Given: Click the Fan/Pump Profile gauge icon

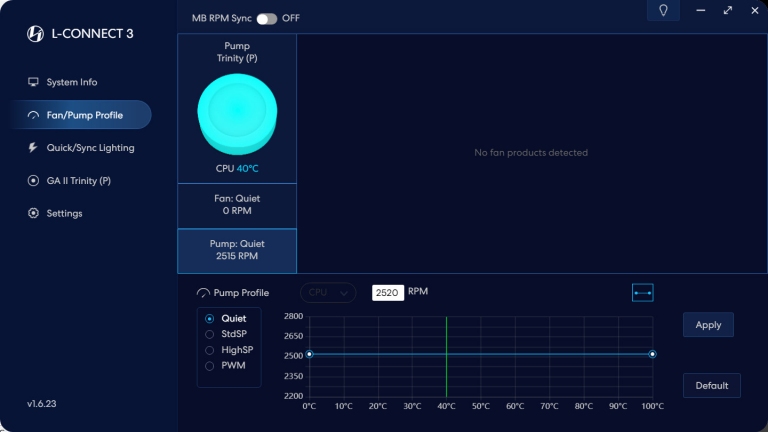Looking at the screenshot, I should coord(33,115).
